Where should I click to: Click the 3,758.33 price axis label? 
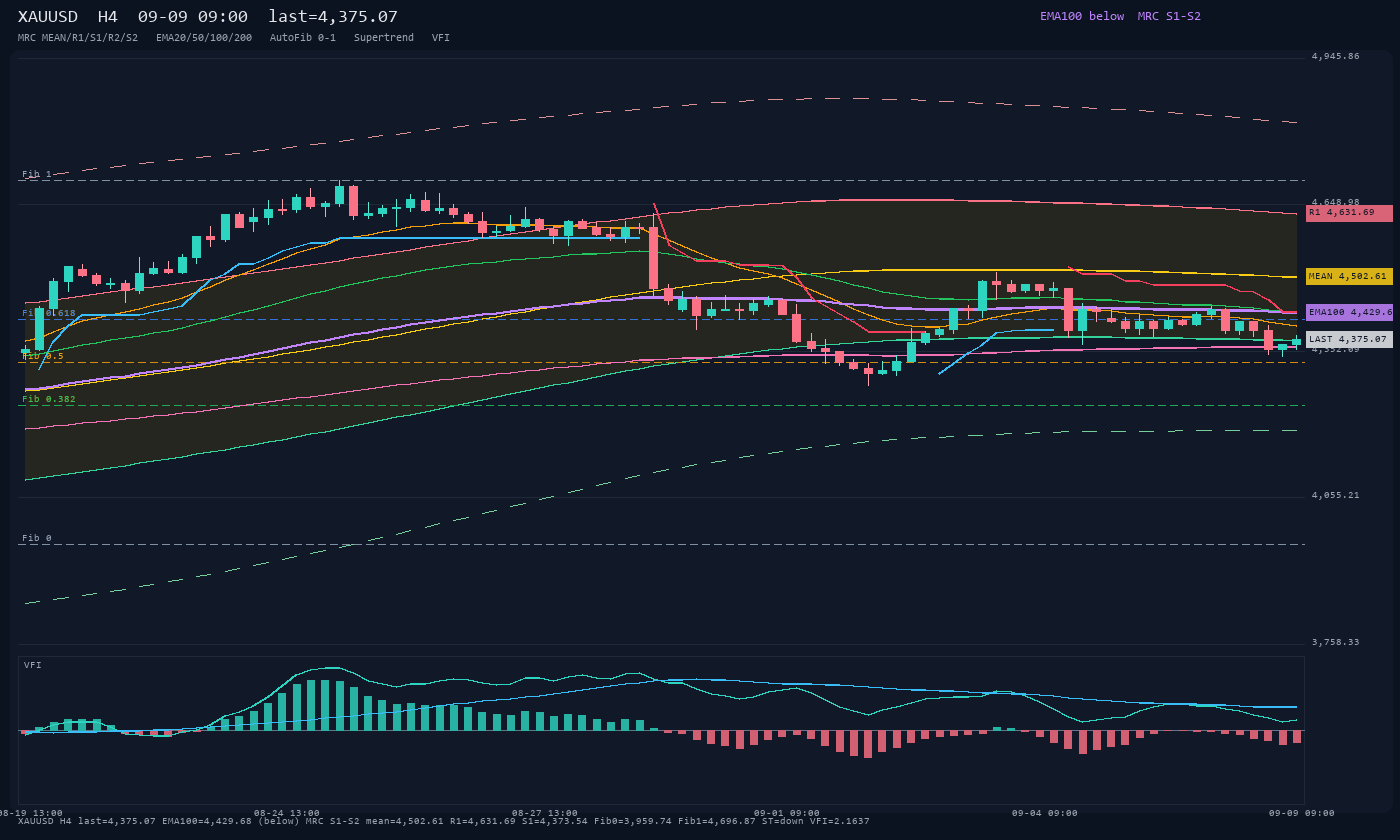[x=1335, y=642]
